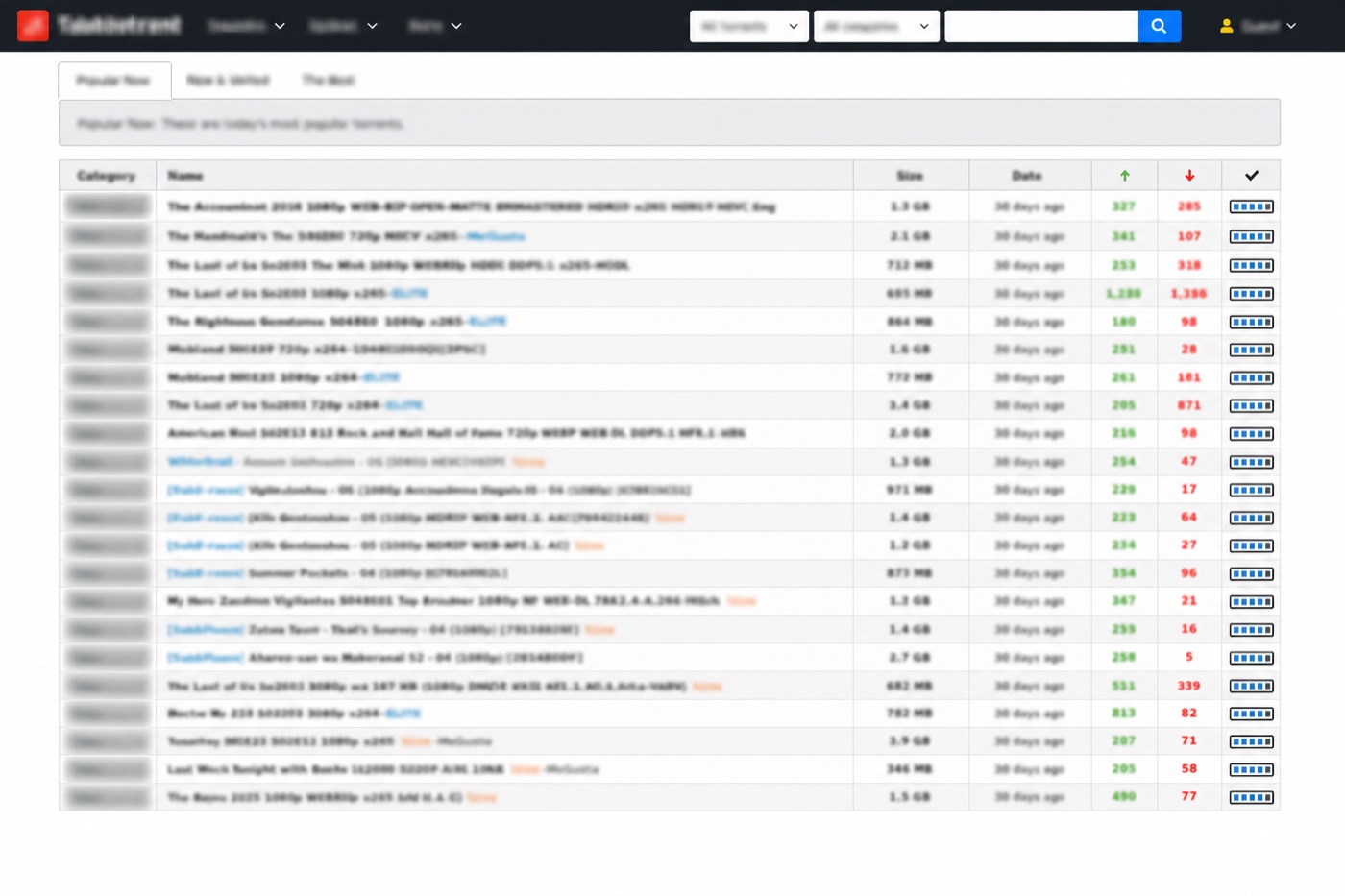This screenshot has width=1345, height=896.
Task: Click health bar in the 346 MB row
Action: click(1251, 769)
